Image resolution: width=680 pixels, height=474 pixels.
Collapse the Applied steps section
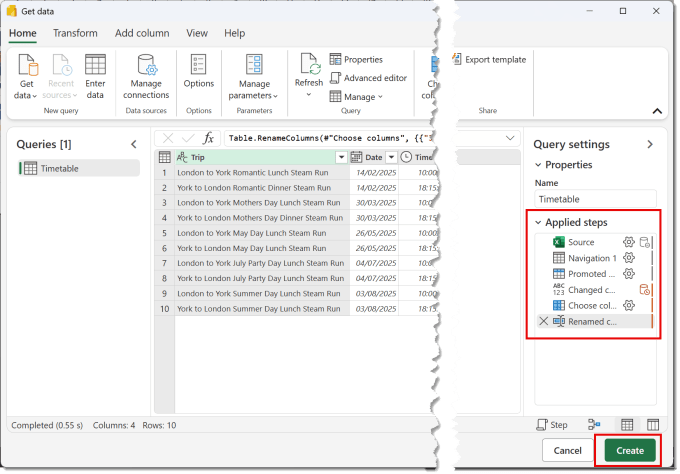click(538, 222)
